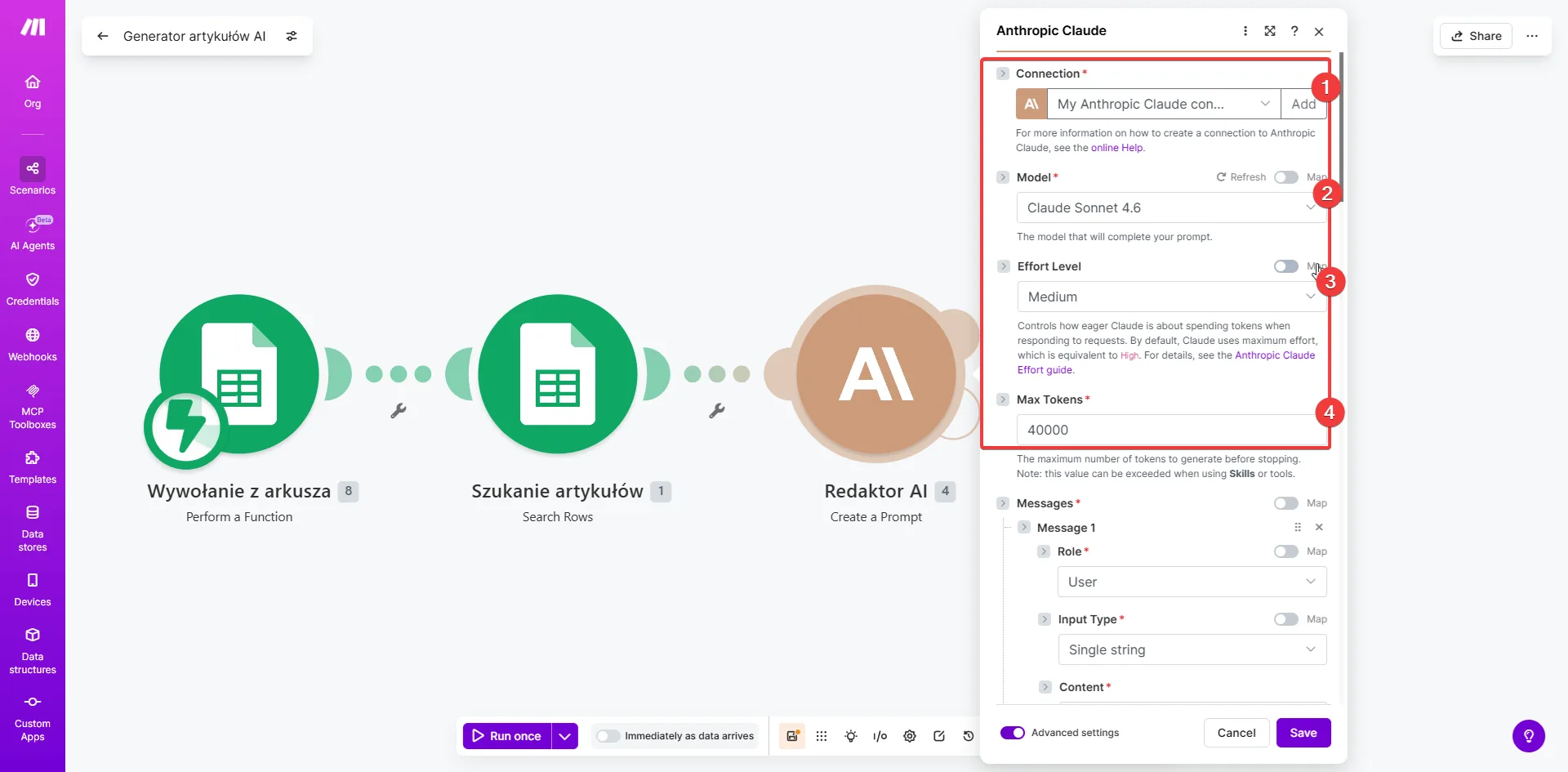Open Run once dropdown arrow

(564, 736)
